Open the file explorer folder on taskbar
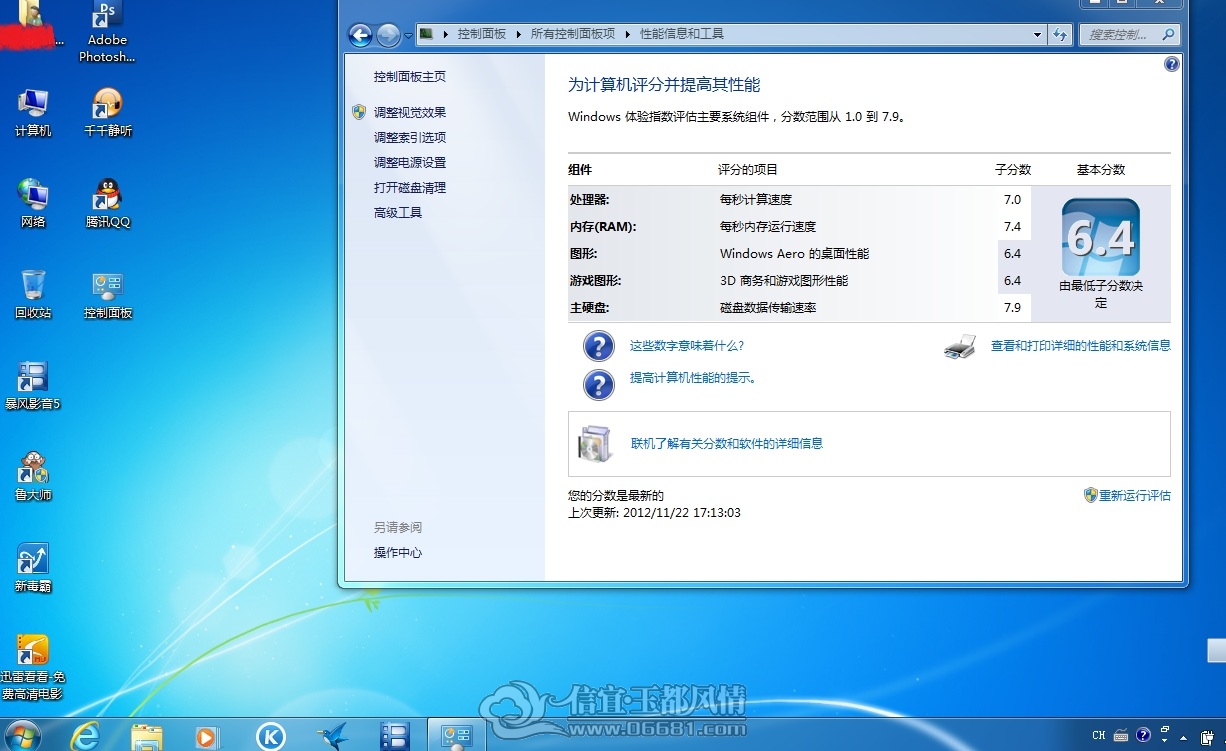Screen dimensions: 1226x751 pyautogui.click(x=147, y=737)
